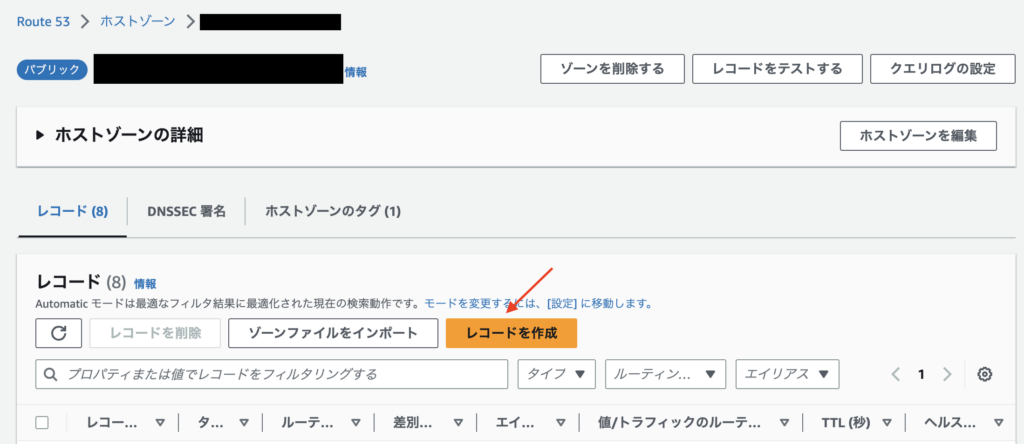Open the Route 53 breadcrumb link

(x=43, y=21)
